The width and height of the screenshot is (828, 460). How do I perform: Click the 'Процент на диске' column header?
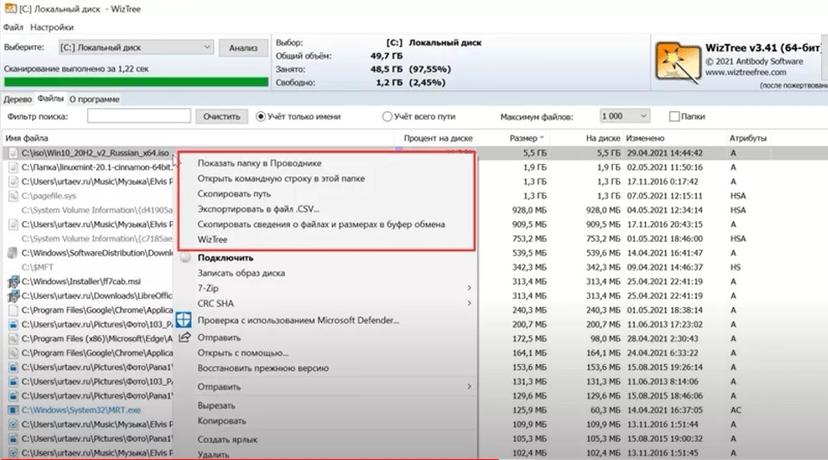click(438, 138)
